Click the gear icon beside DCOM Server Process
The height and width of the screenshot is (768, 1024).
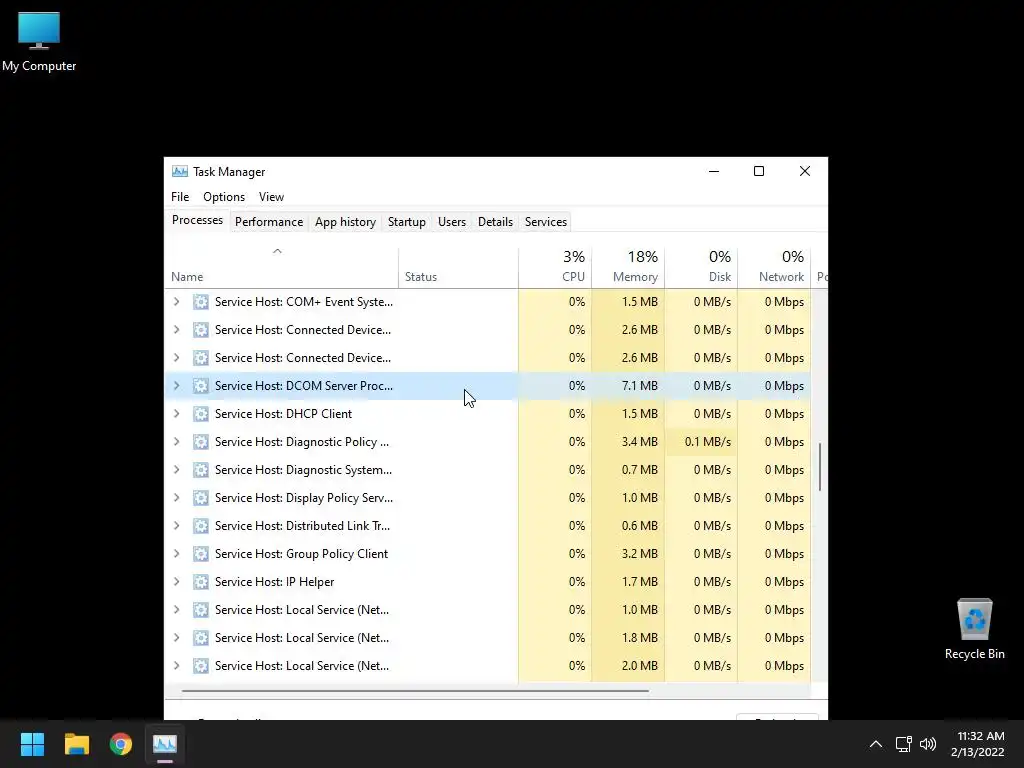coord(200,385)
